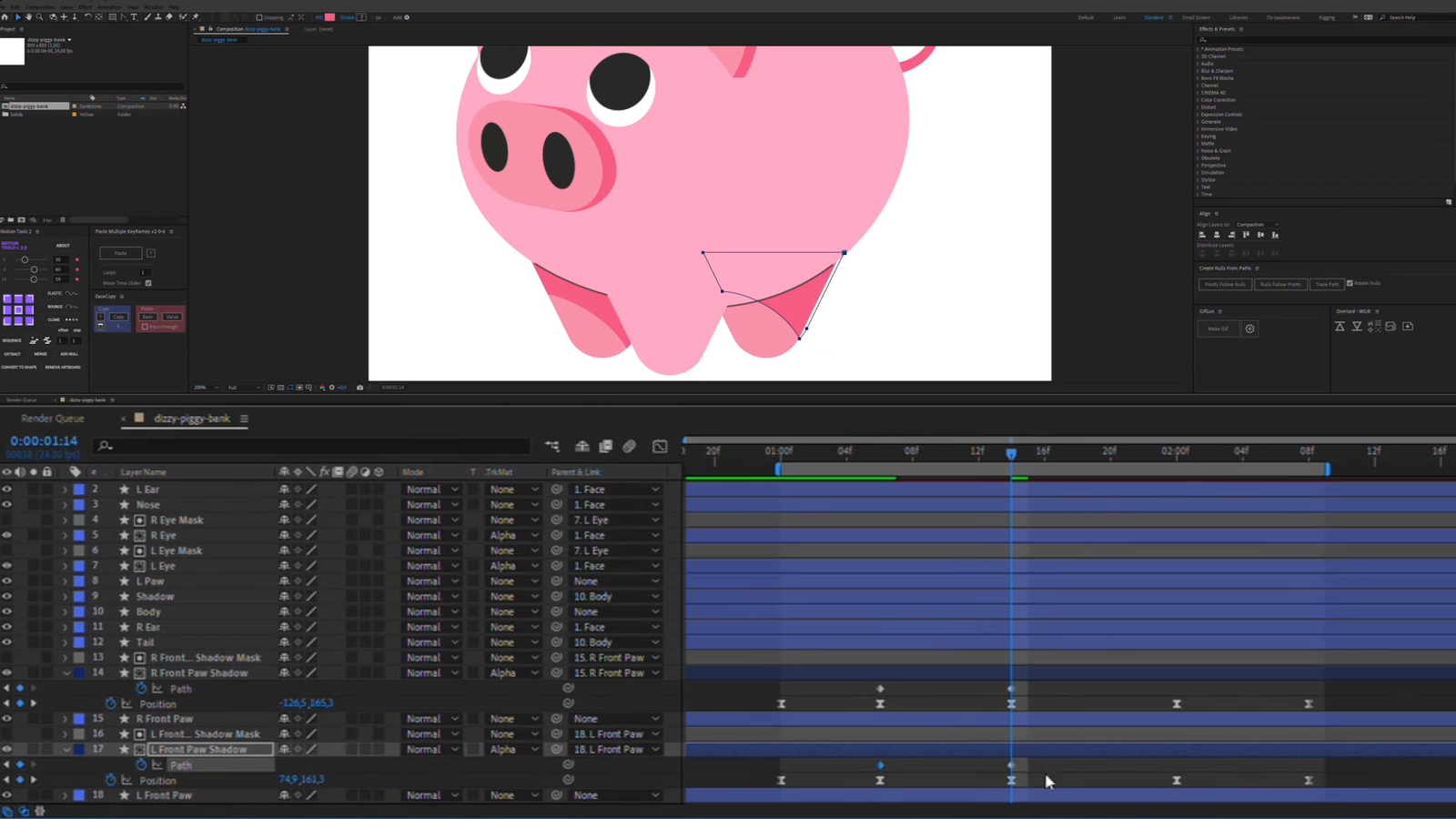Open the Composition menu
The width and height of the screenshot is (1456, 819).
[x=39, y=6]
